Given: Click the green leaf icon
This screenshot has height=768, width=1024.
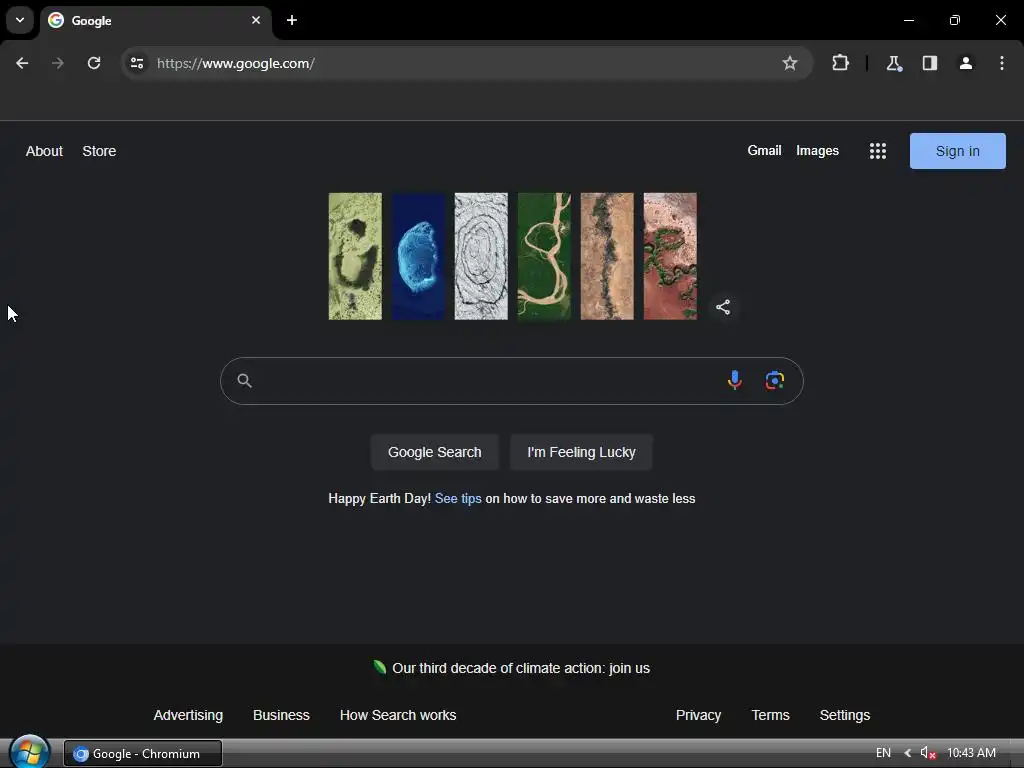Looking at the screenshot, I should point(379,667).
